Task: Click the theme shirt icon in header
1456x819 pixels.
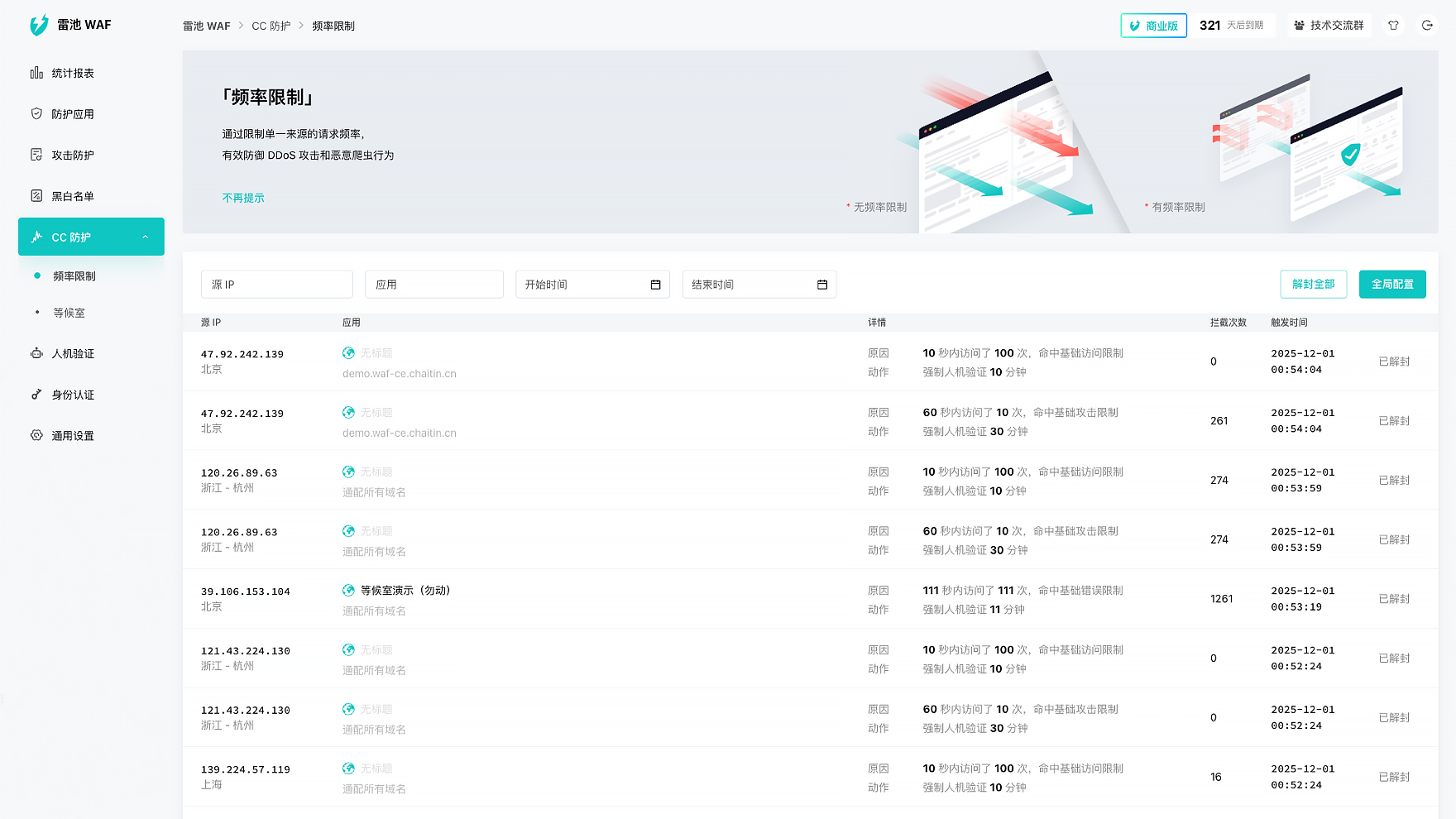Action: [1393, 26]
